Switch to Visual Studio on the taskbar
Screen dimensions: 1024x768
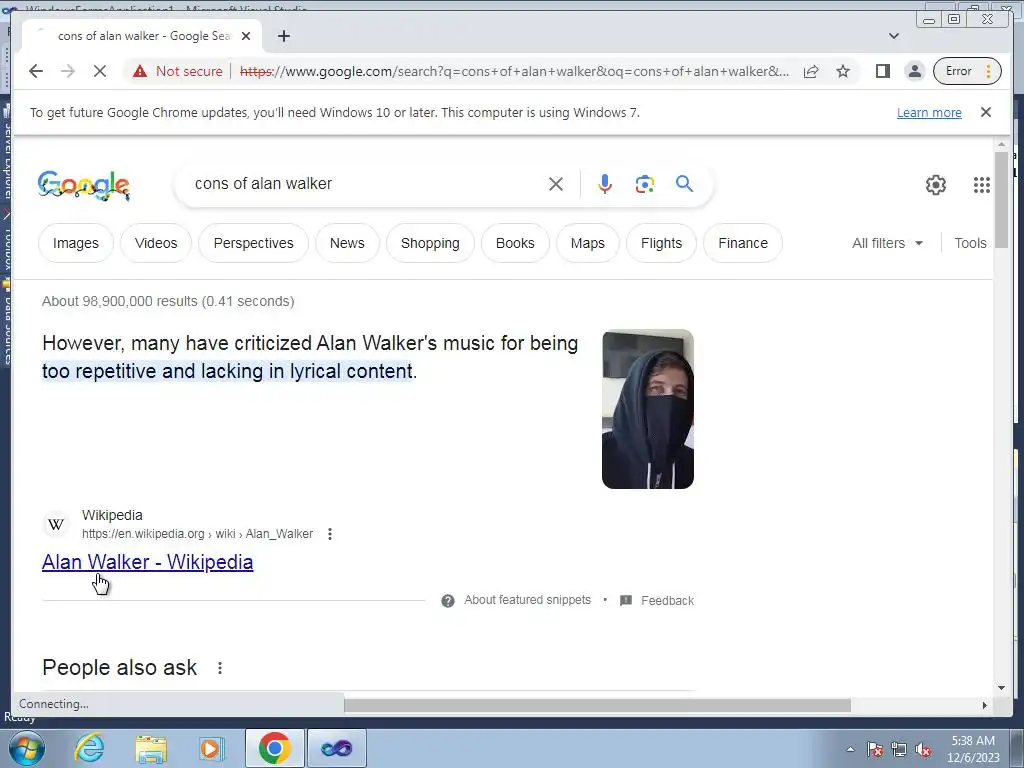tap(337, 748)
